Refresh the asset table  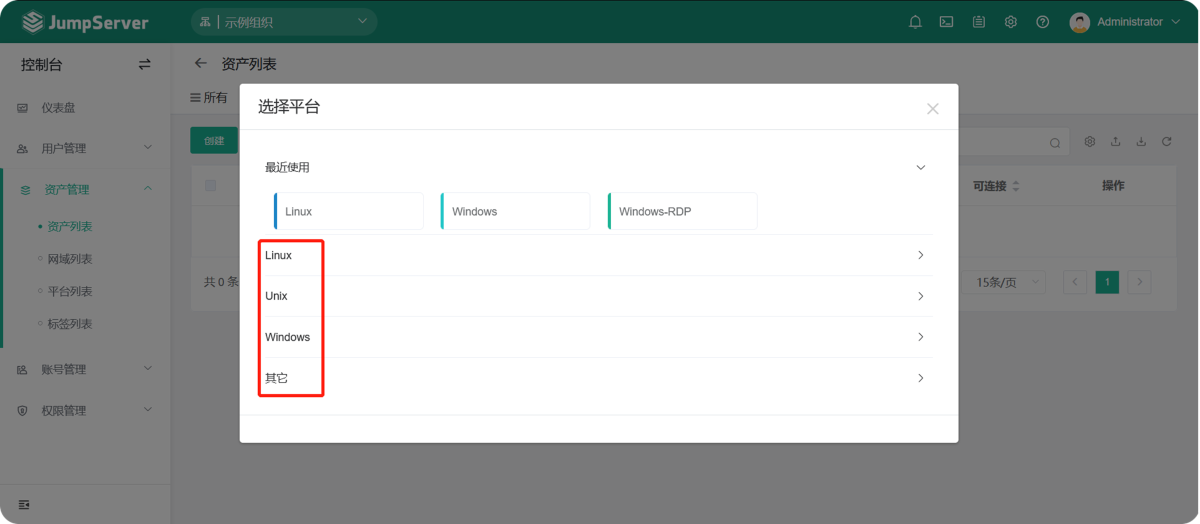point(1167,142)
